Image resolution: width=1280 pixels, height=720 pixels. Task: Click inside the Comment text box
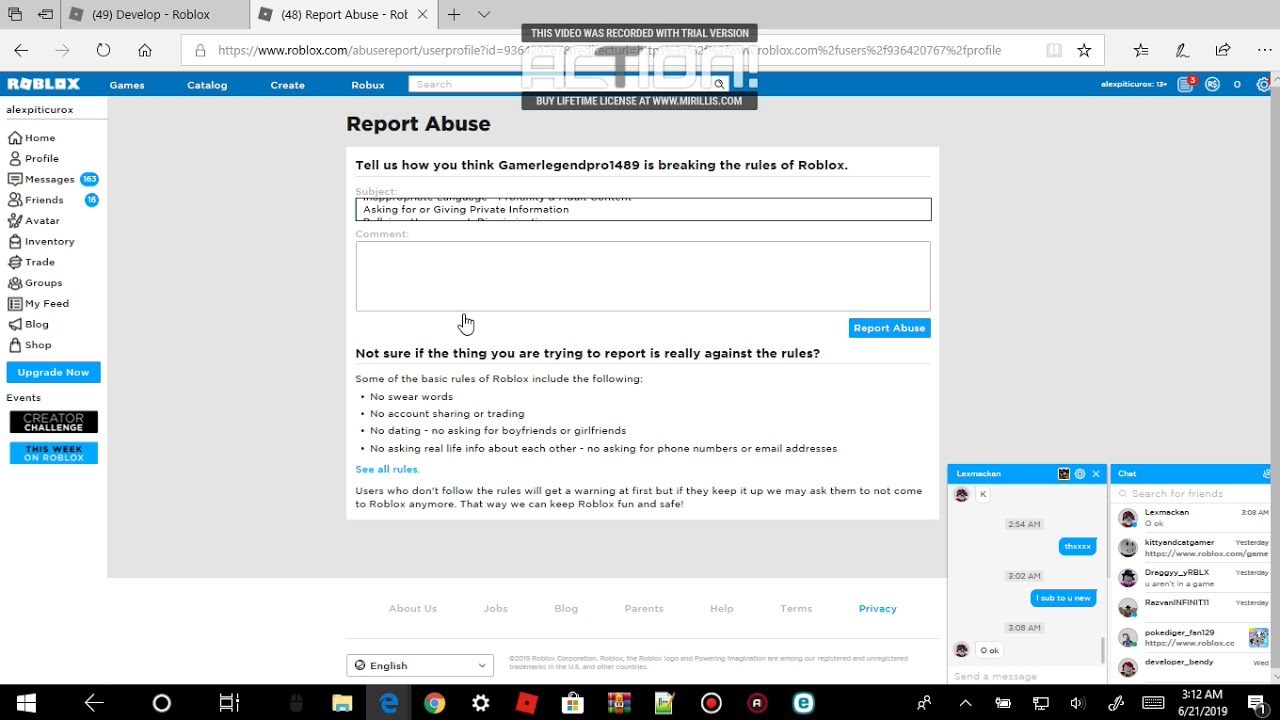643,276
